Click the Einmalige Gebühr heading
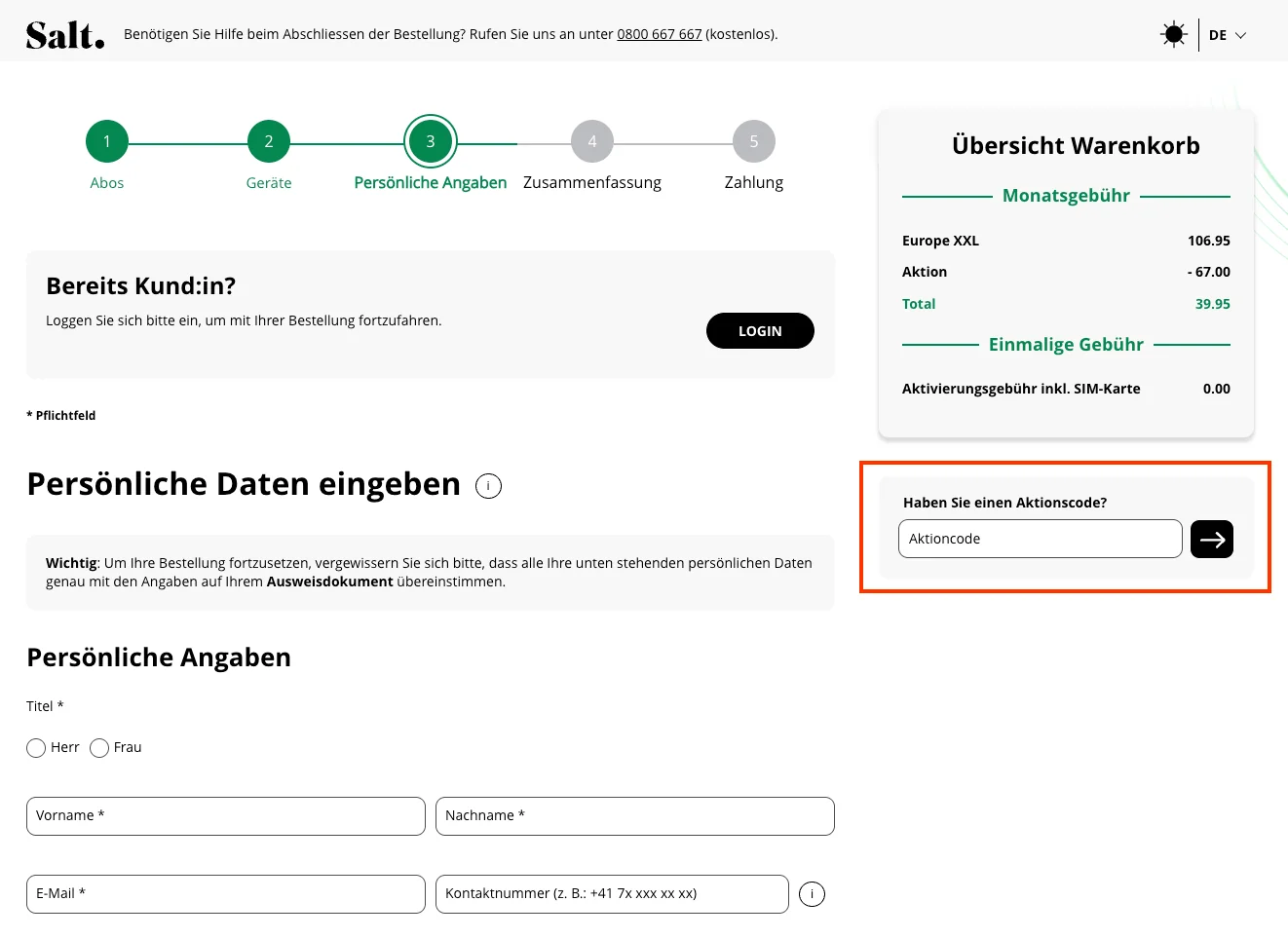This screenshot has width=1288, height=939. coord(1066,345)
